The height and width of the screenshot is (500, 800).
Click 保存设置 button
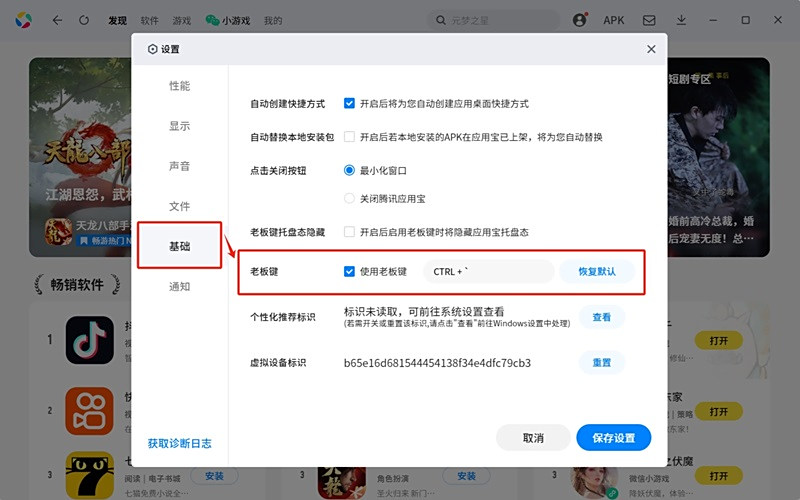click(614, 438)
